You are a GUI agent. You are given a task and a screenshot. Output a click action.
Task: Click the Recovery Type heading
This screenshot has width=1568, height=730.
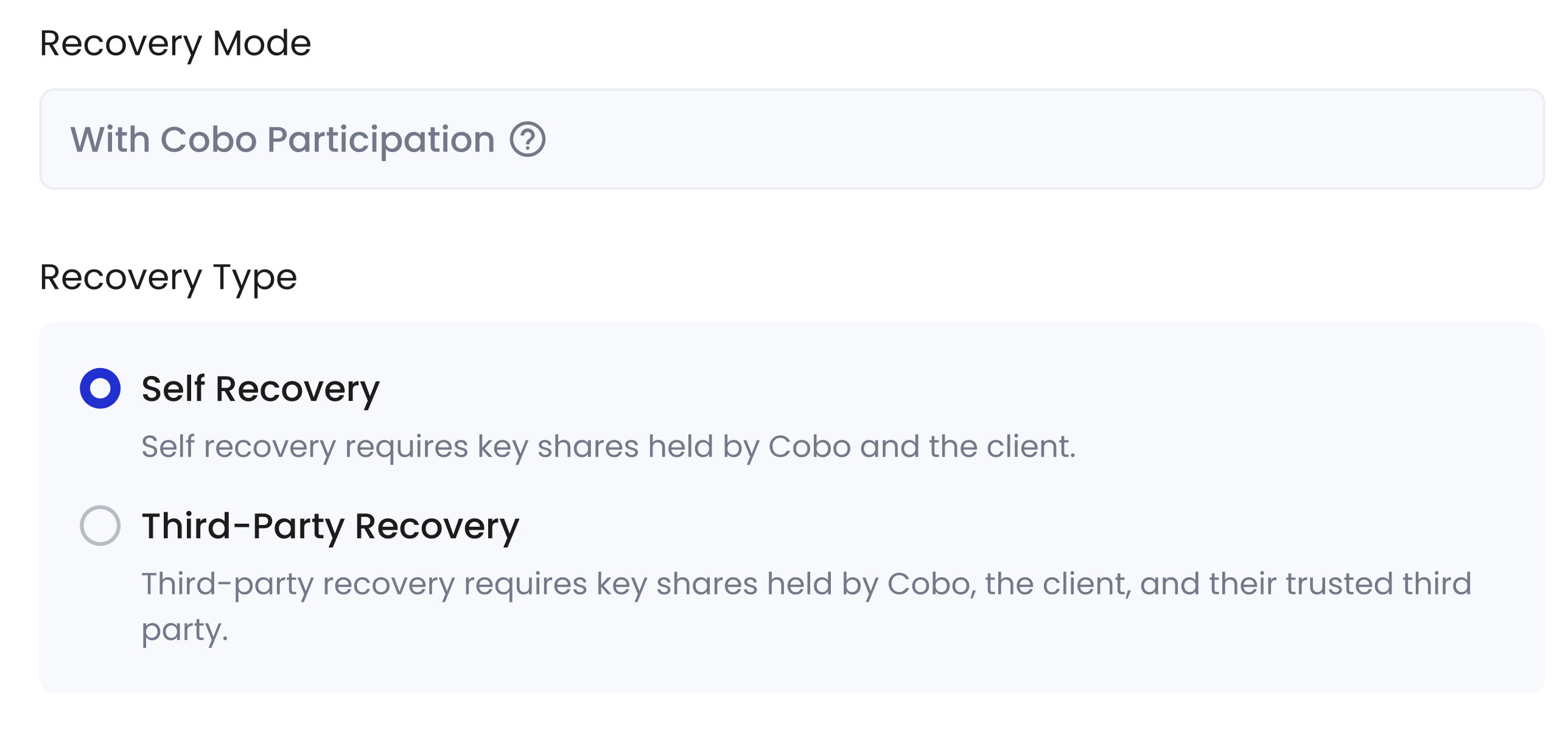coord(169,278)
